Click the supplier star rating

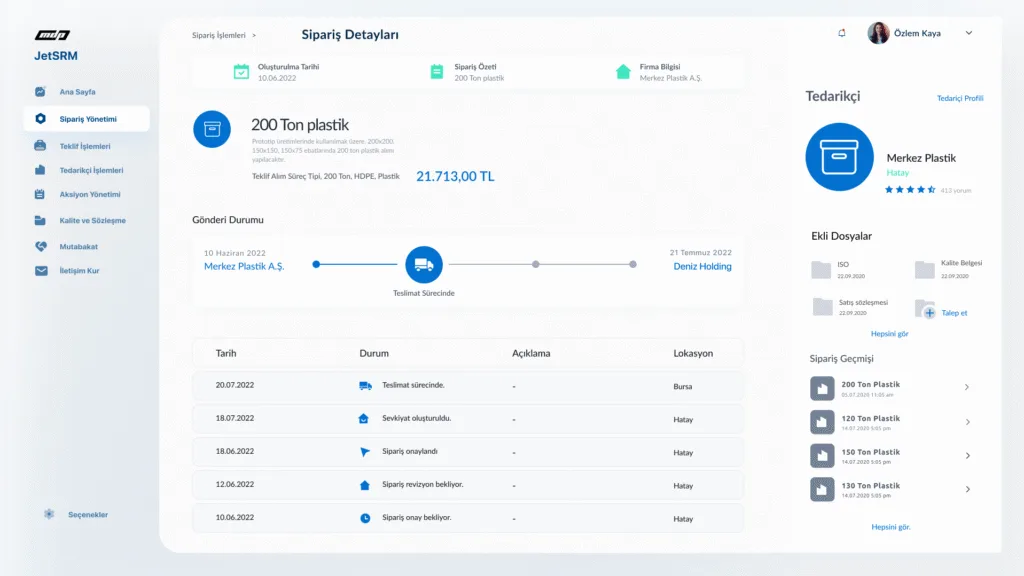910,189
